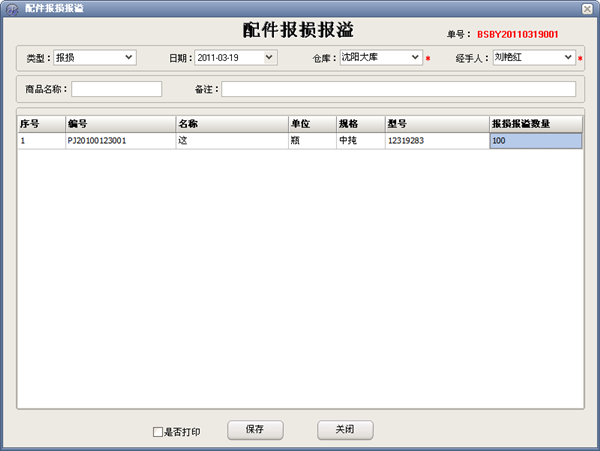Viewport: 600px width, 451px height.
Task: Click the 报损报溢数量 column header
Action: (x=535, y=124)
